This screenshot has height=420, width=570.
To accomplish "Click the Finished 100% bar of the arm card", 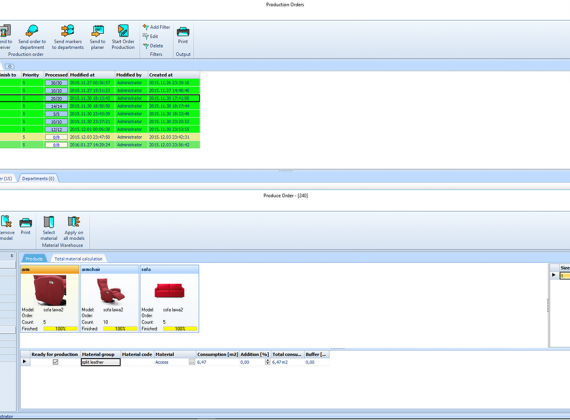I will [60, 329].
